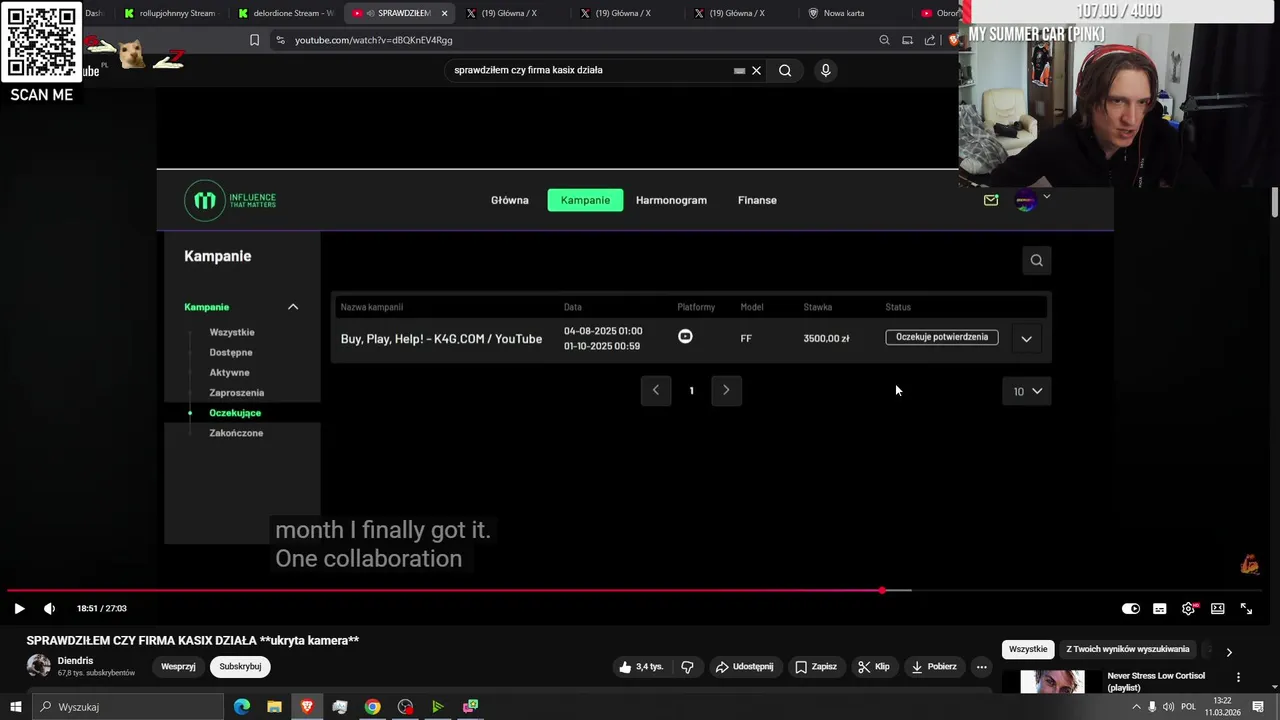Select Wszystkie in the Kampanie sidebar

pos(232,332)
